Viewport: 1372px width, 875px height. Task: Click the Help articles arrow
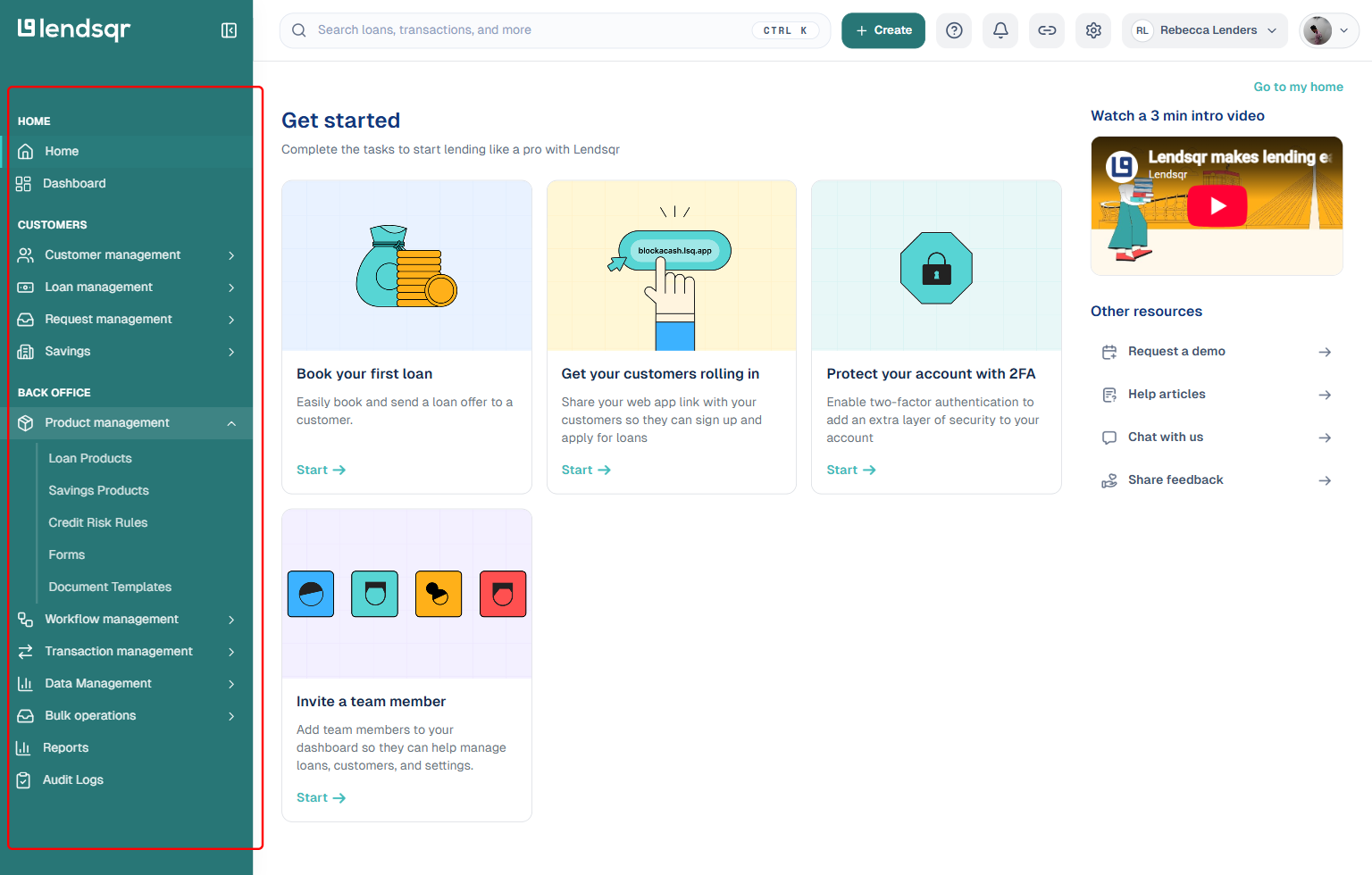[1325, 395]
